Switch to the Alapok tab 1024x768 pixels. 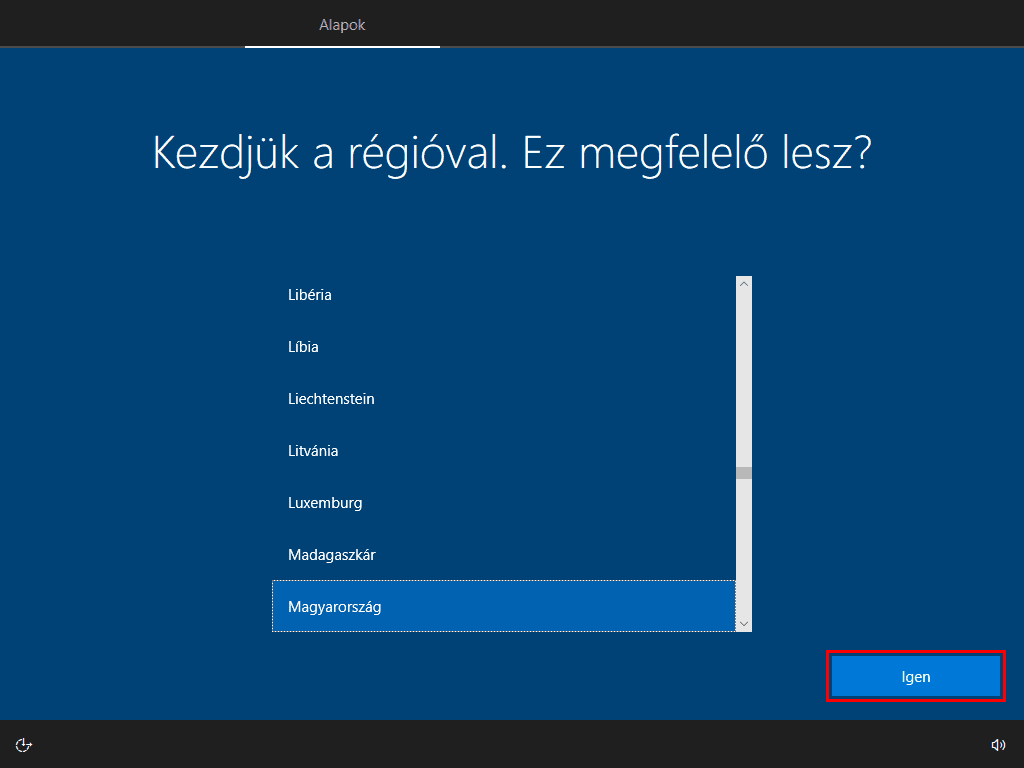click(x=342, y=24)
